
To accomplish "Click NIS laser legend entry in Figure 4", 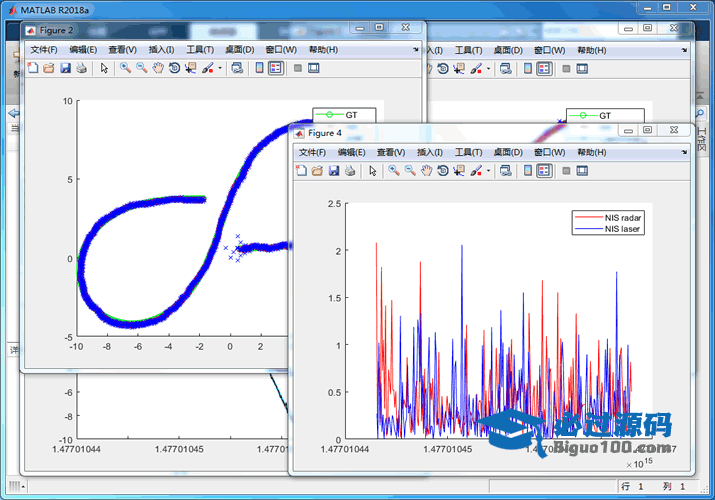I will click(608, 229).
